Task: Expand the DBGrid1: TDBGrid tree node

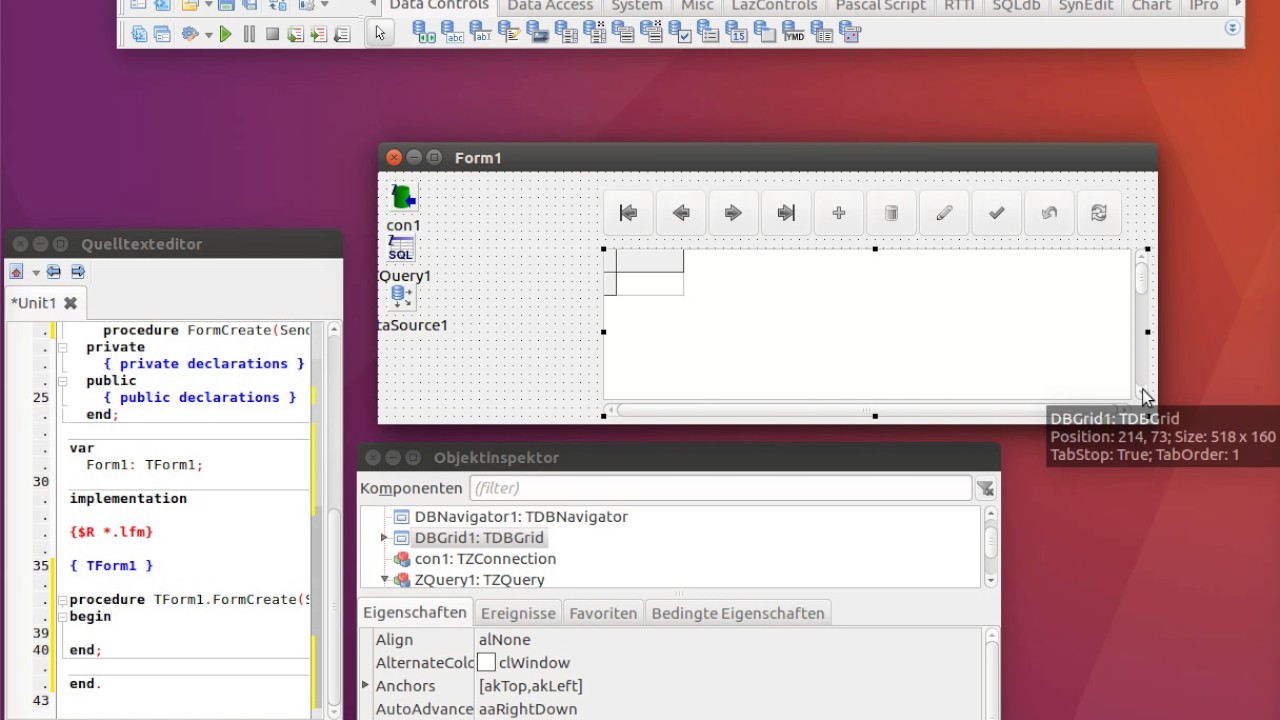Action: tap(384, 538)
